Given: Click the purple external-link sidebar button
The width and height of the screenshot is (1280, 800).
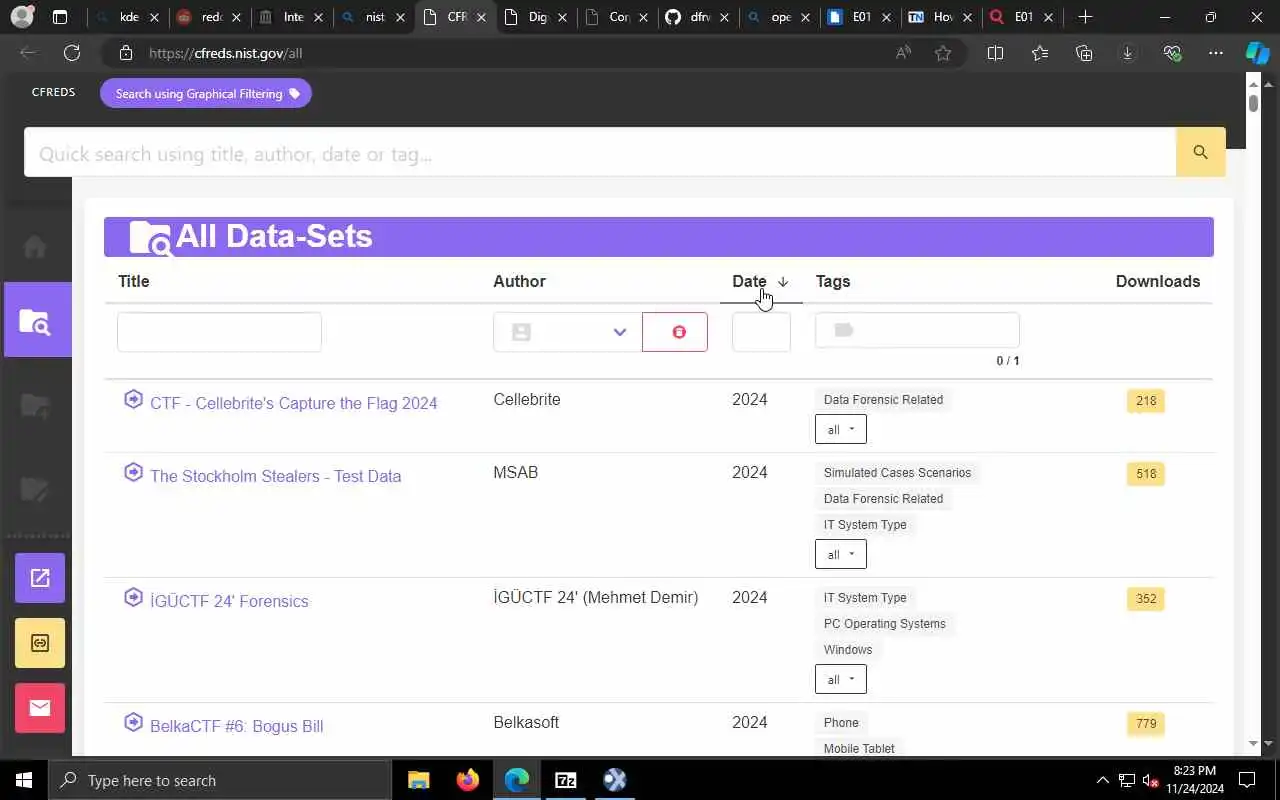Looking at the screenshot, I should point(40,578).
